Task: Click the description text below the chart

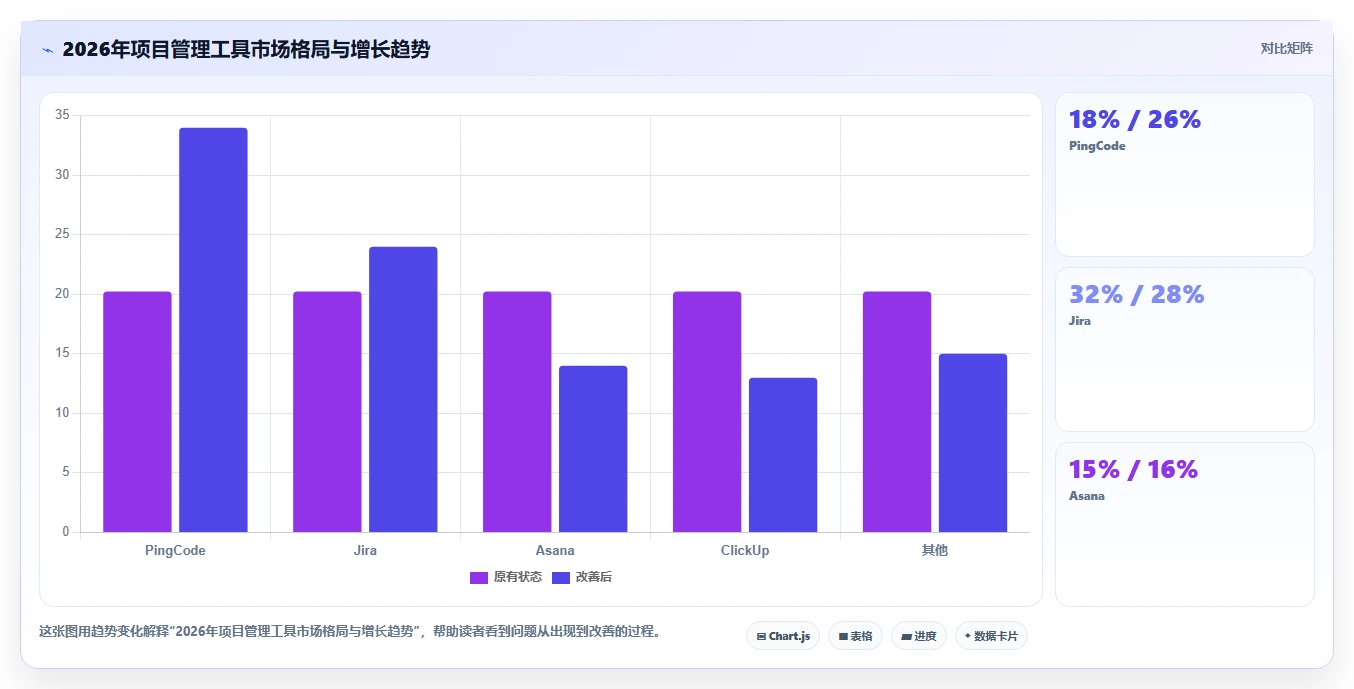Action: (350, 631)
